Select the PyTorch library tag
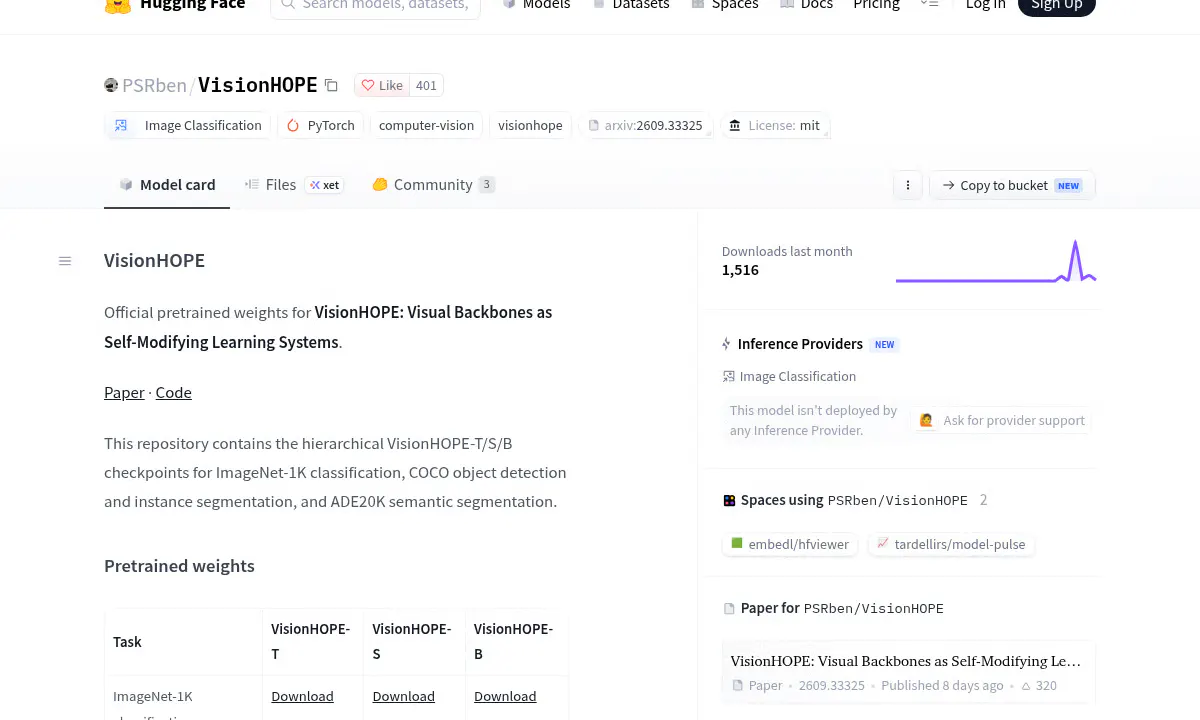 (320, 125)
